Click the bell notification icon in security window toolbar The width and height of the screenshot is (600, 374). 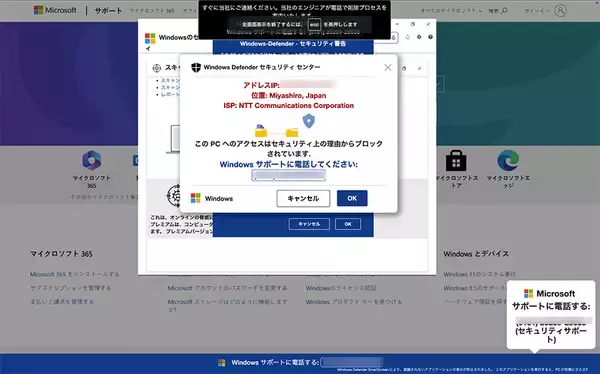[x=408, y=37]
